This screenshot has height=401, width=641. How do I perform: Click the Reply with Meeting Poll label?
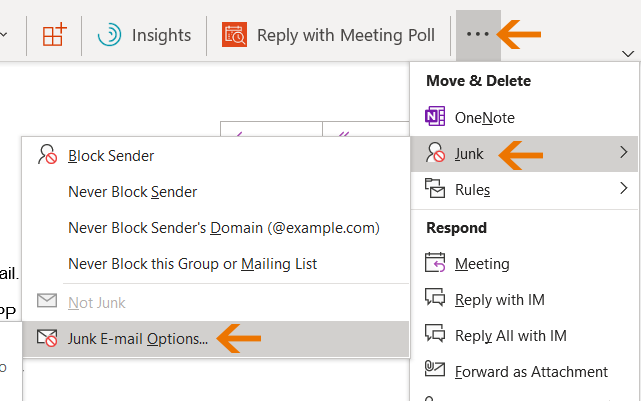point(345,35)
